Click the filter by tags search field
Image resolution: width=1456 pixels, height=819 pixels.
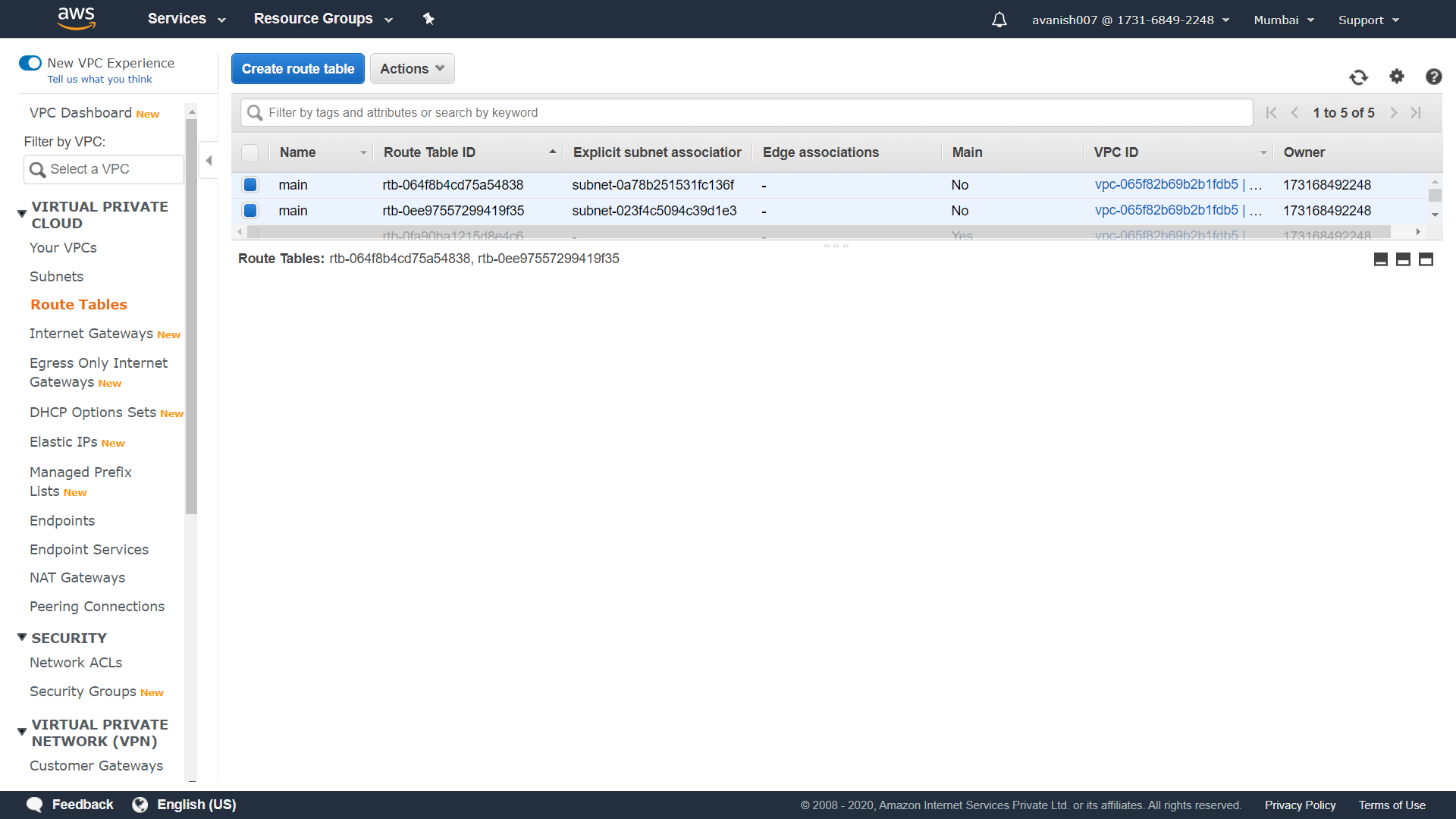(x=746, y=113)
